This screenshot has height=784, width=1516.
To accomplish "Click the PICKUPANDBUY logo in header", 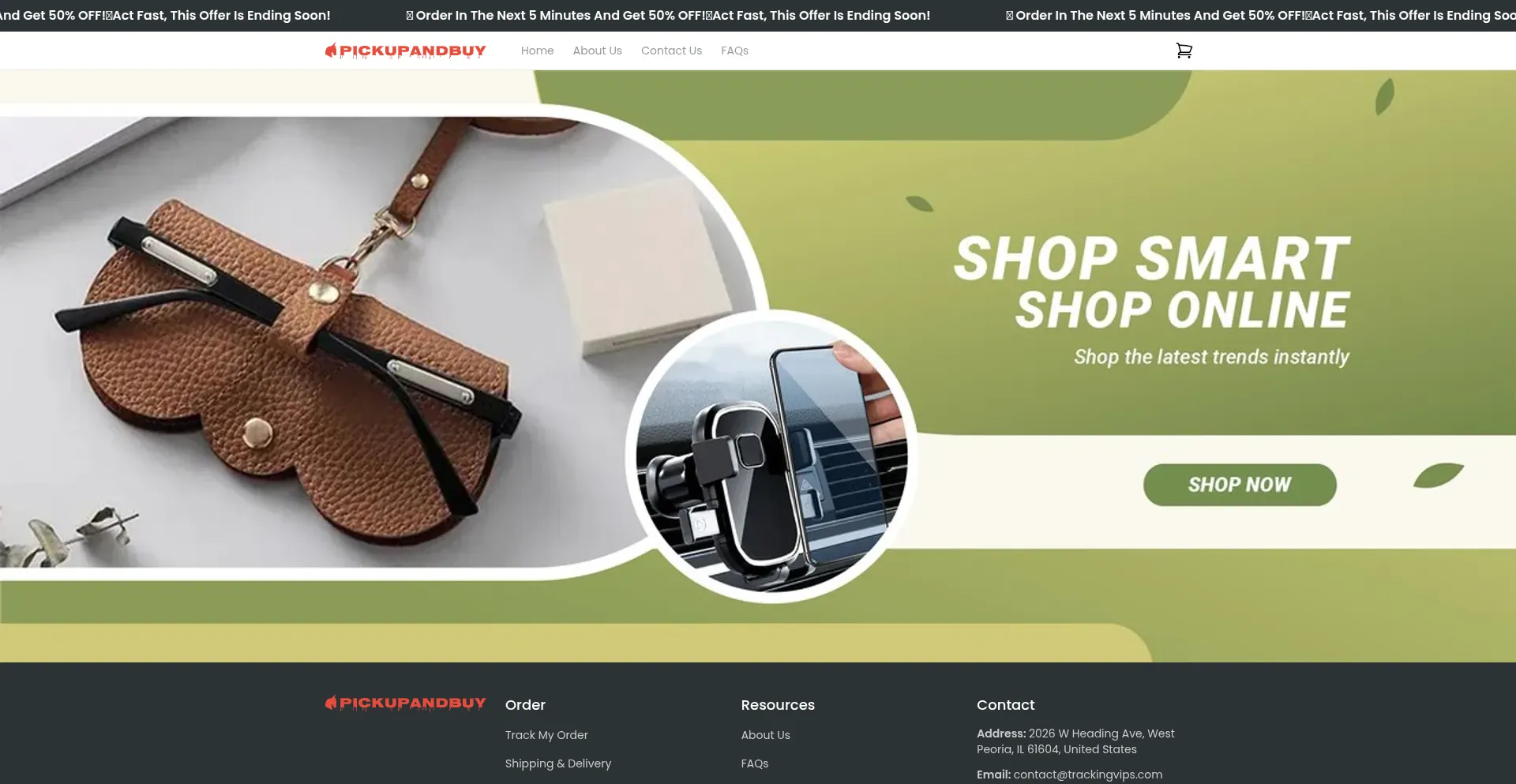I will pos(405,51).
